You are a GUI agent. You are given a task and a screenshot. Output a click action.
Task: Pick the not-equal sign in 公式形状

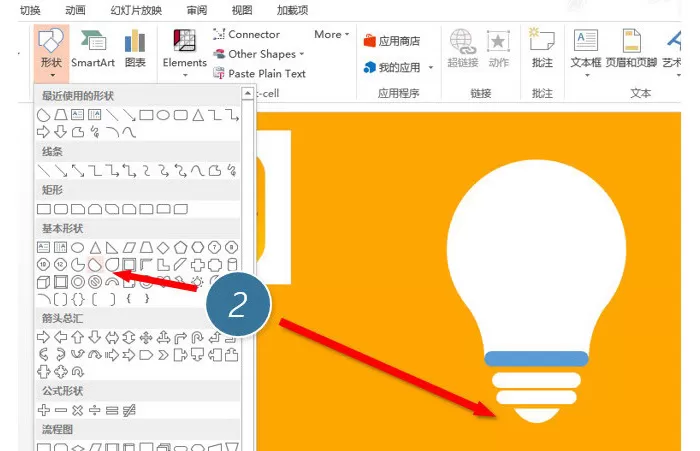[129, 410]
